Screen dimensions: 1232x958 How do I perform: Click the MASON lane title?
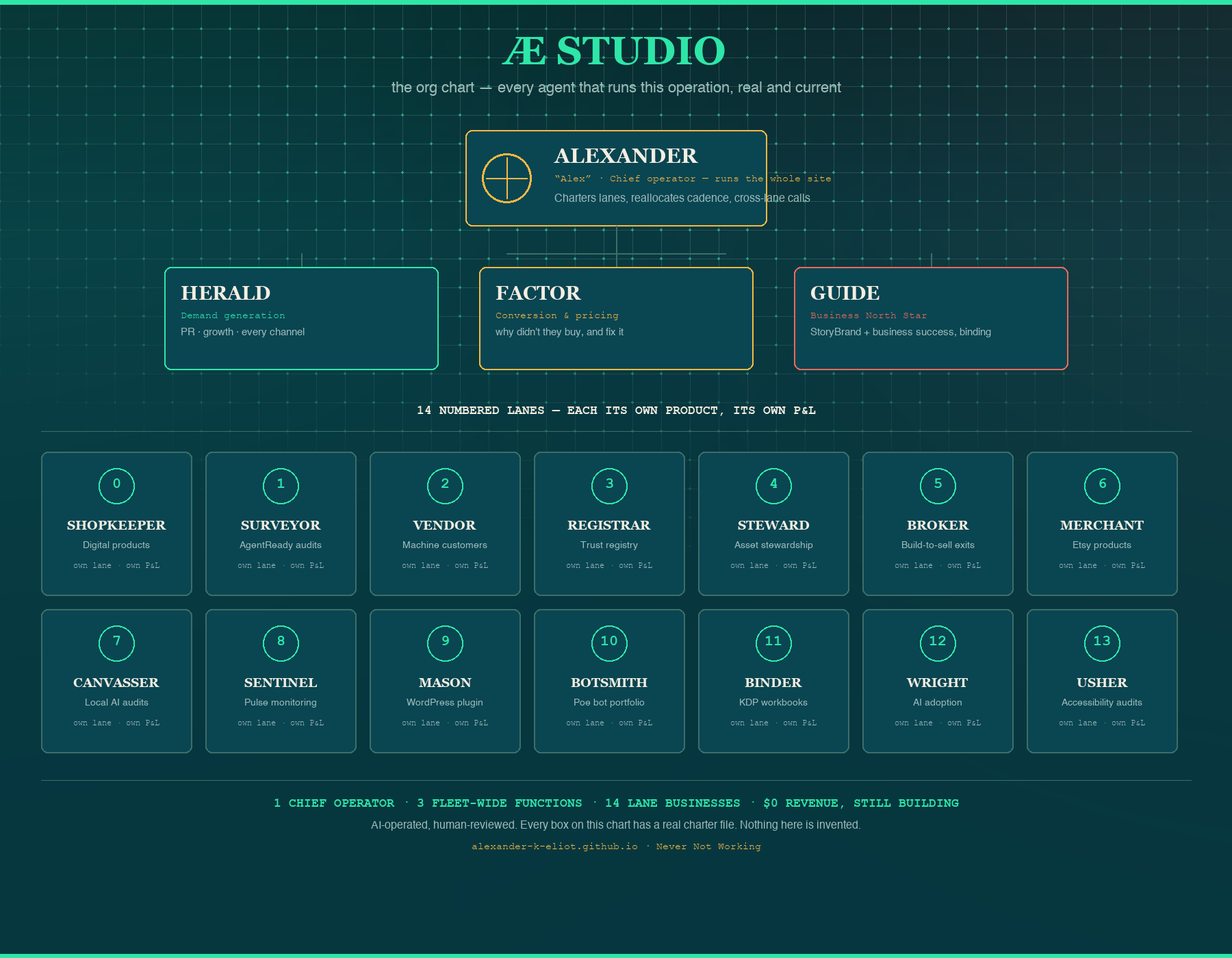click(445, 682)
